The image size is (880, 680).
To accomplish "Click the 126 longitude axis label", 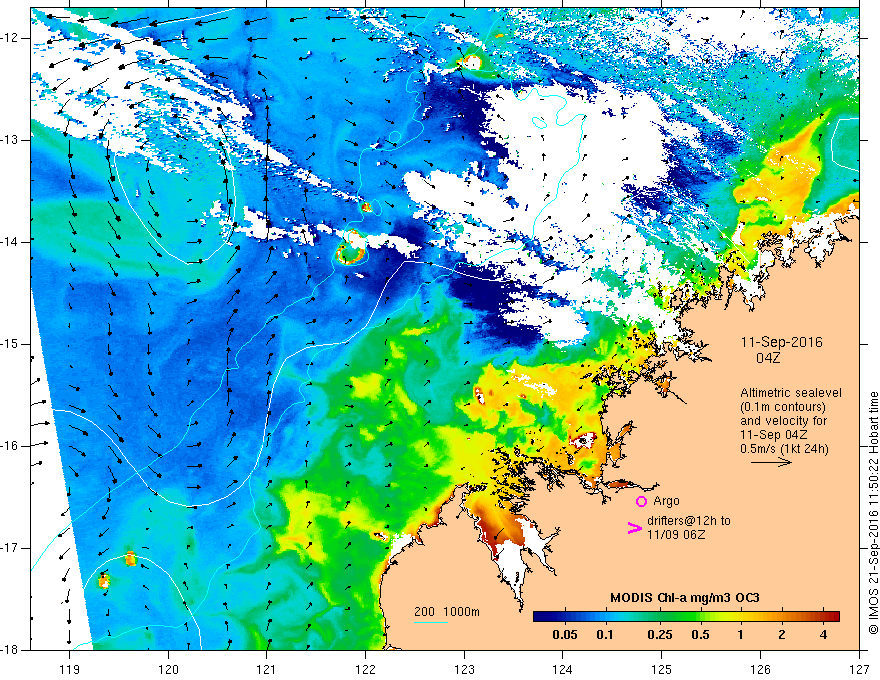I will (760, 669).
